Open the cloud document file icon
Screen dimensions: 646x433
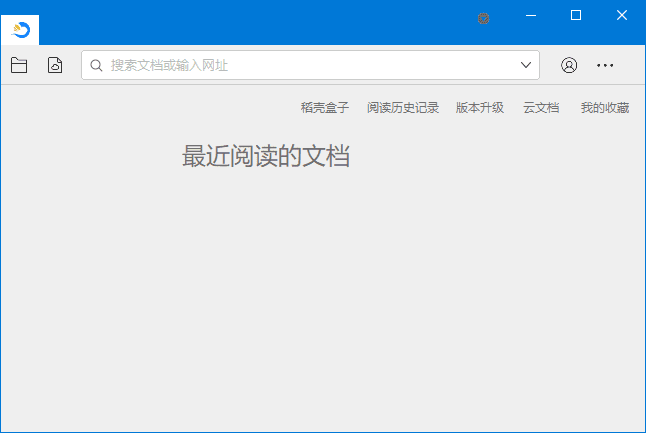click(55, 65)
